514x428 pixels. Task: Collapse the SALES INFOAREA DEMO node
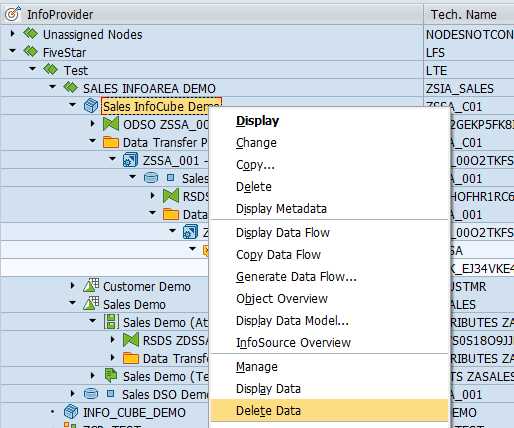point(52,87)
